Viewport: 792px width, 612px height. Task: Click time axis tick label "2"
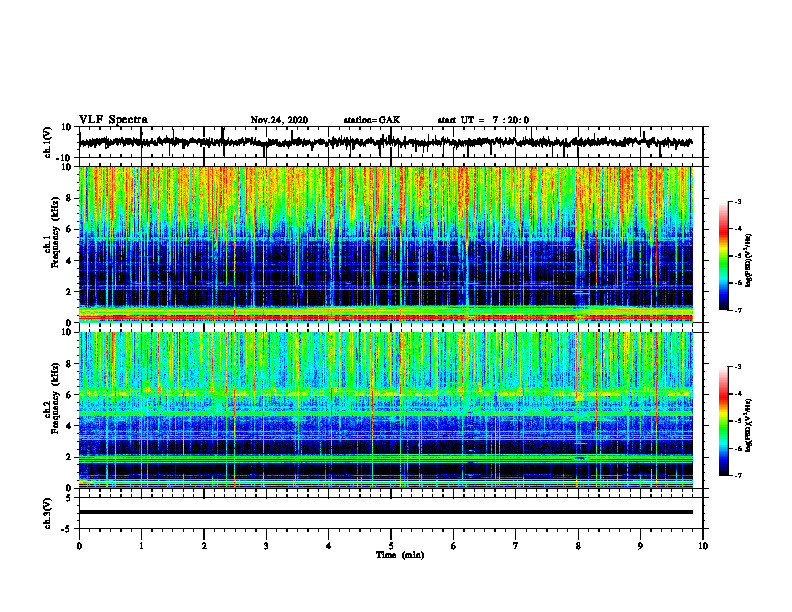click(x=204, y=546)
